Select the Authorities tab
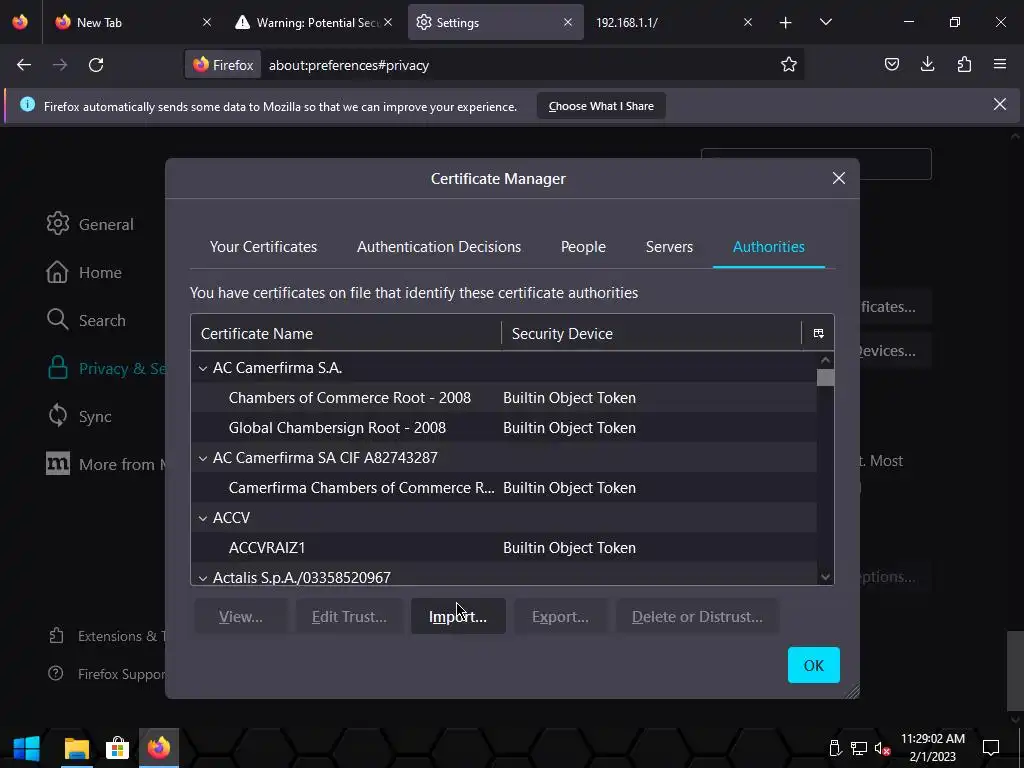 click(x=769, y=247)
